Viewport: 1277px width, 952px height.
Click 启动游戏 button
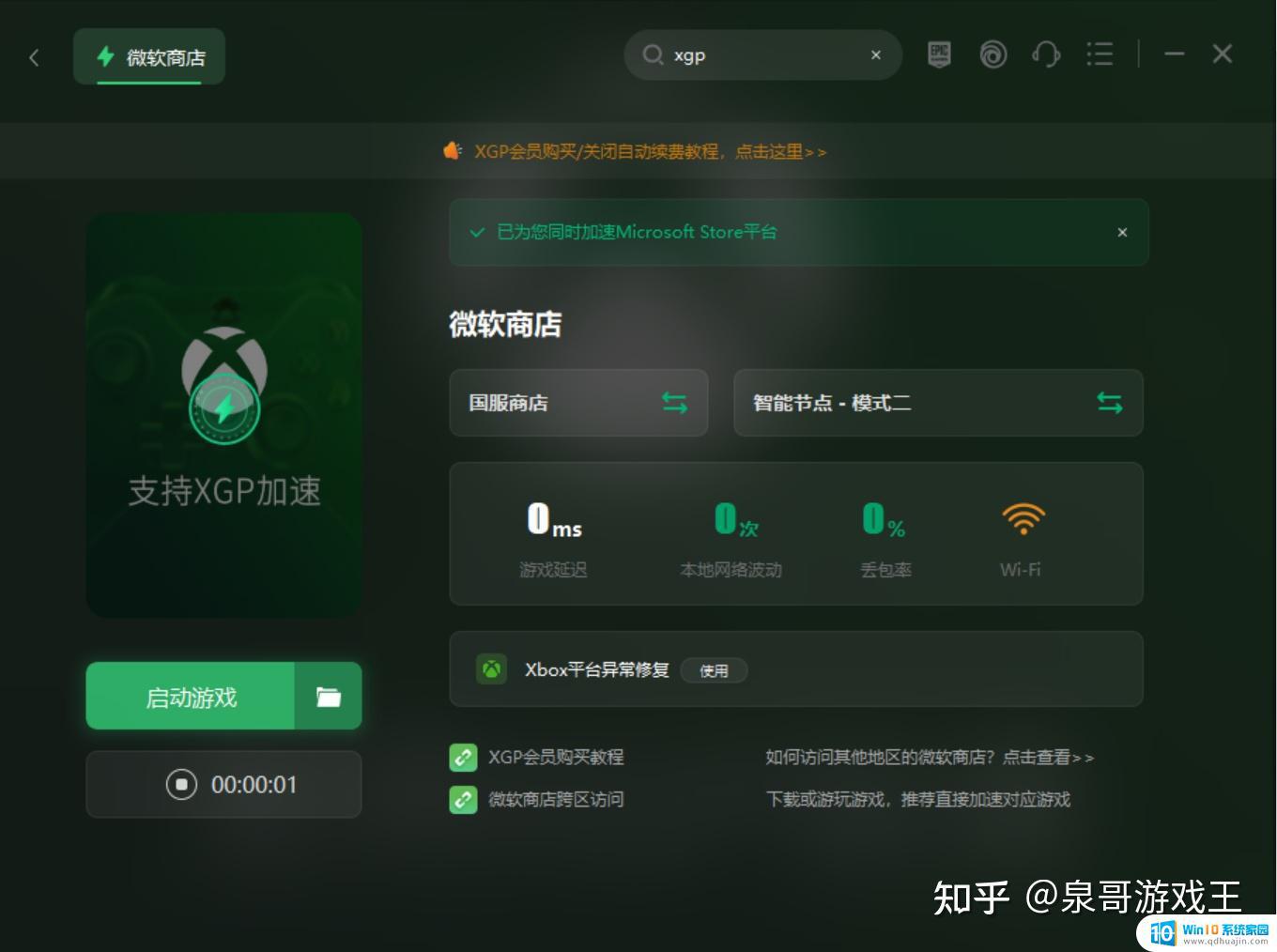coord(191,697)
